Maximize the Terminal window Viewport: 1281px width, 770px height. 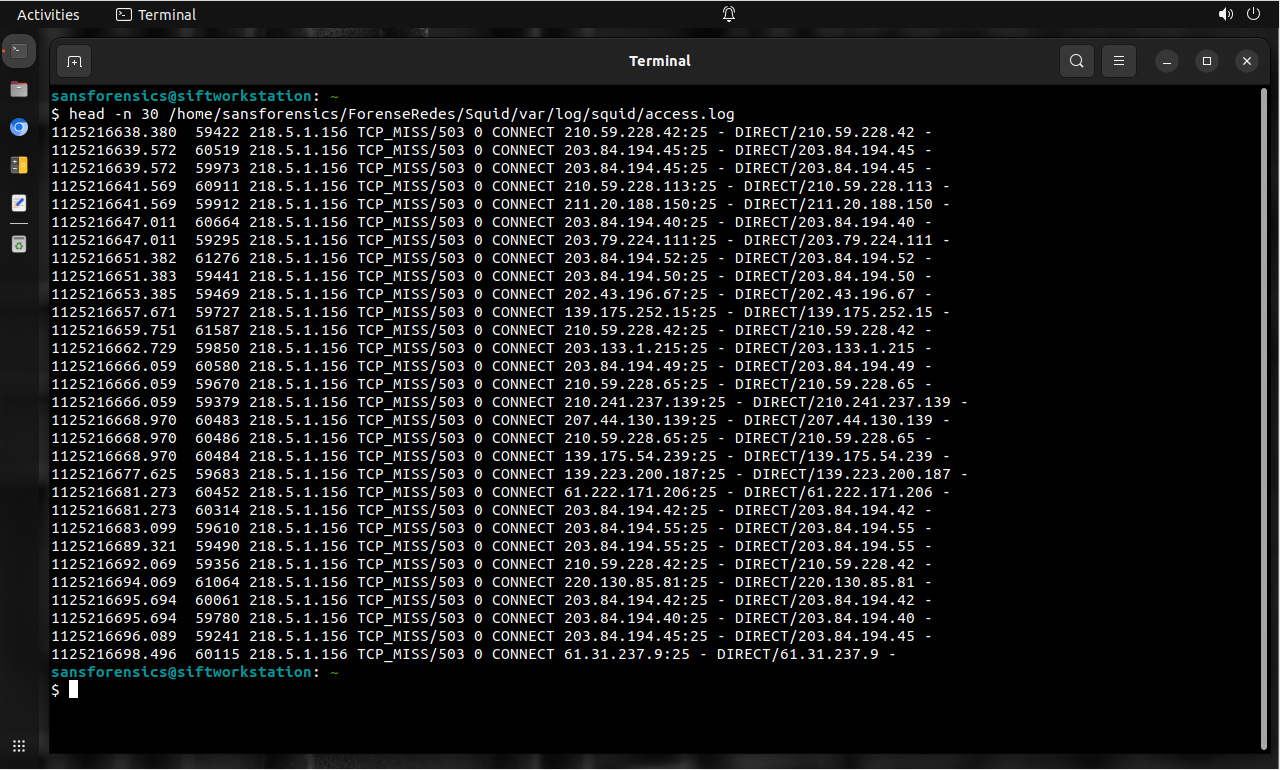point(1207,61)
